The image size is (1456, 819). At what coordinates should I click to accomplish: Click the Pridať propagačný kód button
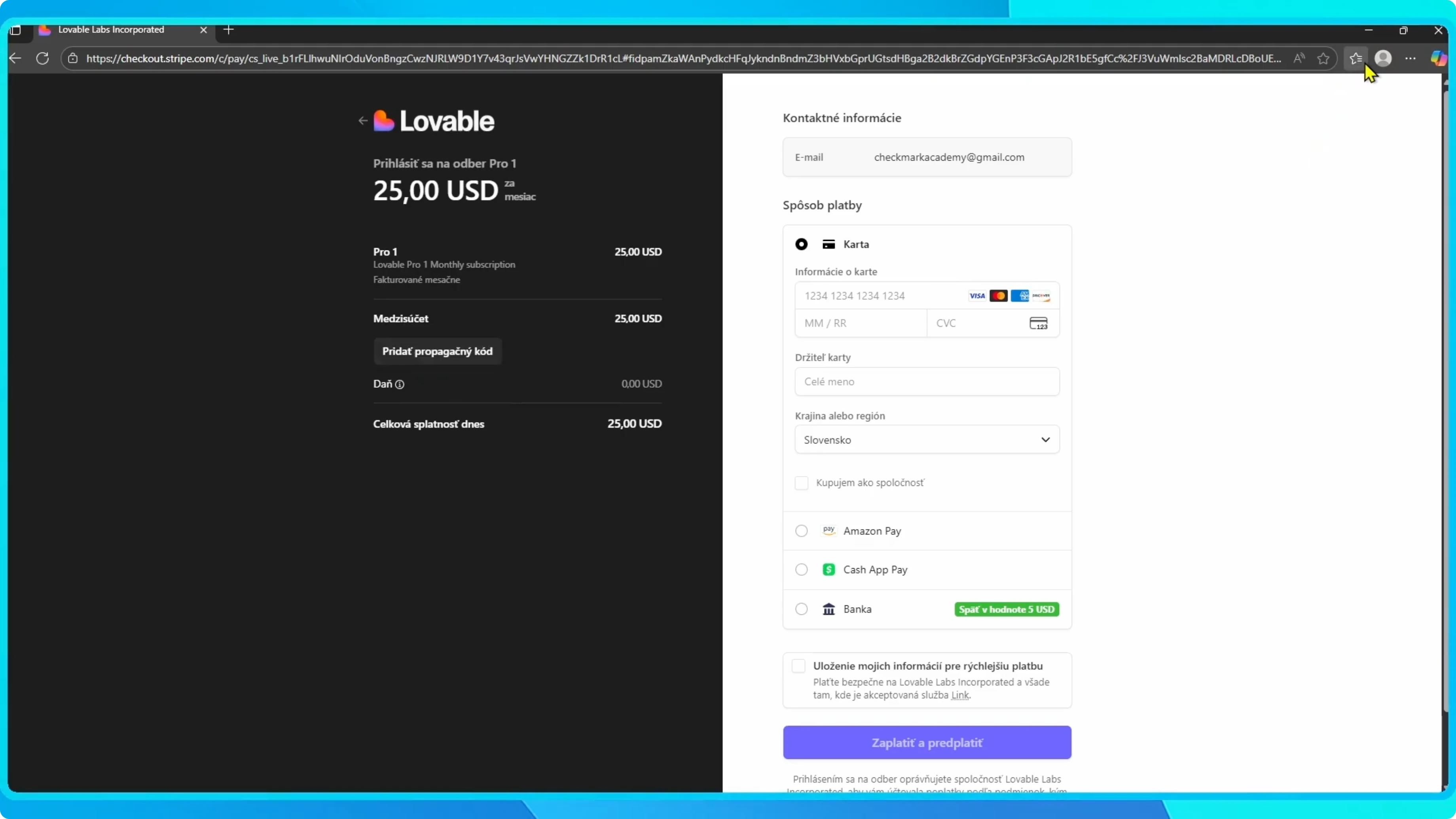[438, 352]
